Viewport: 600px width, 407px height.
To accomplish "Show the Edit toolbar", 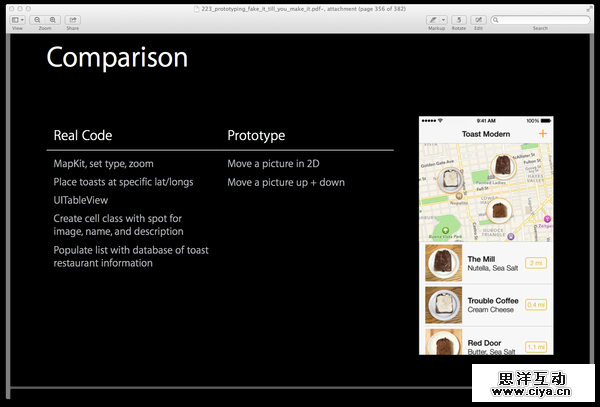I will pos(478,20).
